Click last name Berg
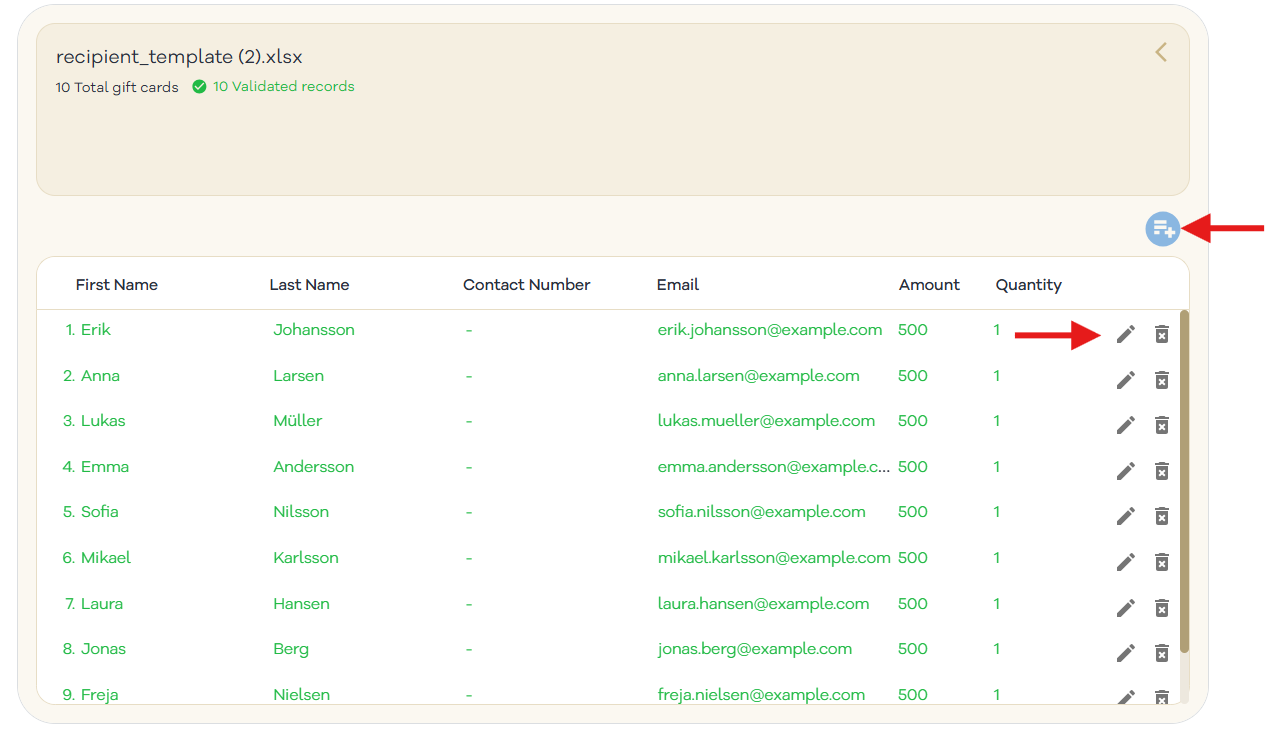 pos(291,649)
